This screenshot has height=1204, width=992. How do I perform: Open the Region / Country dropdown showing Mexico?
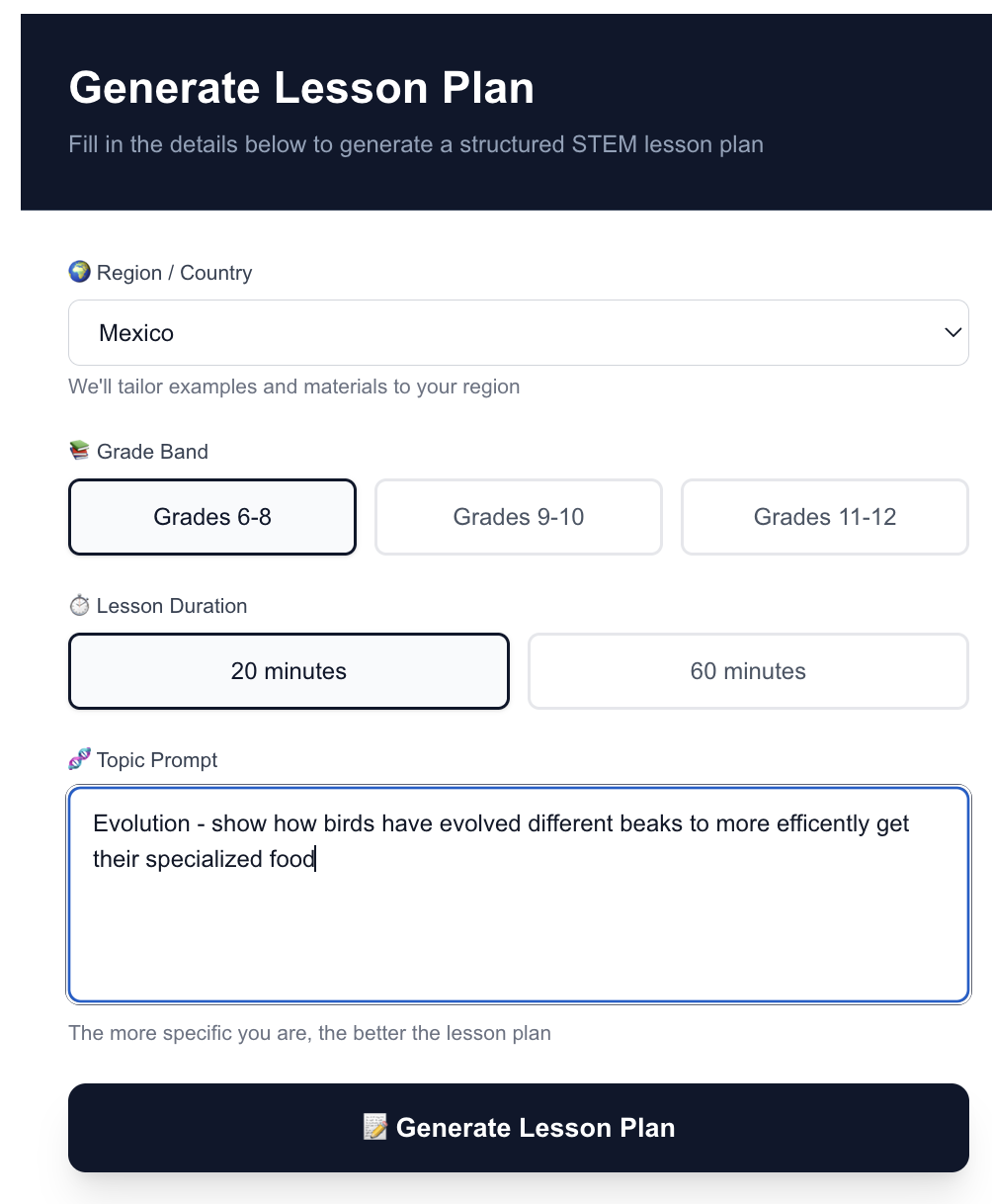coord(519,333)
